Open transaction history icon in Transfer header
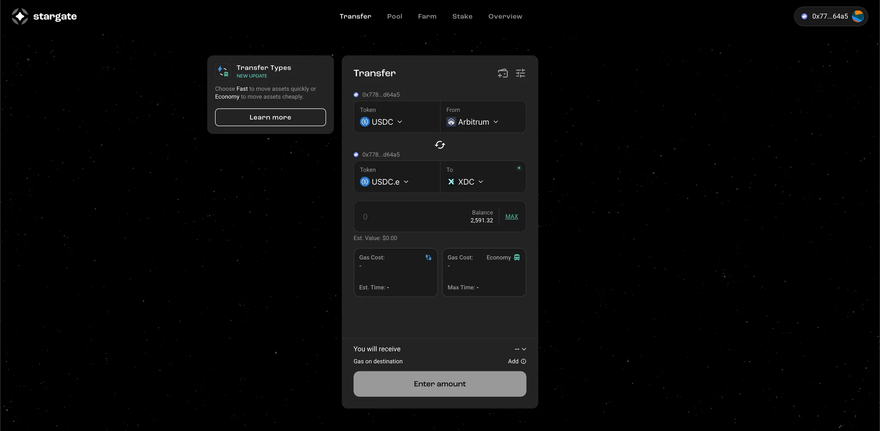Image resolution: width=880 pixels, height=431 pixels. pyautogui.click(x=502, y=73)
